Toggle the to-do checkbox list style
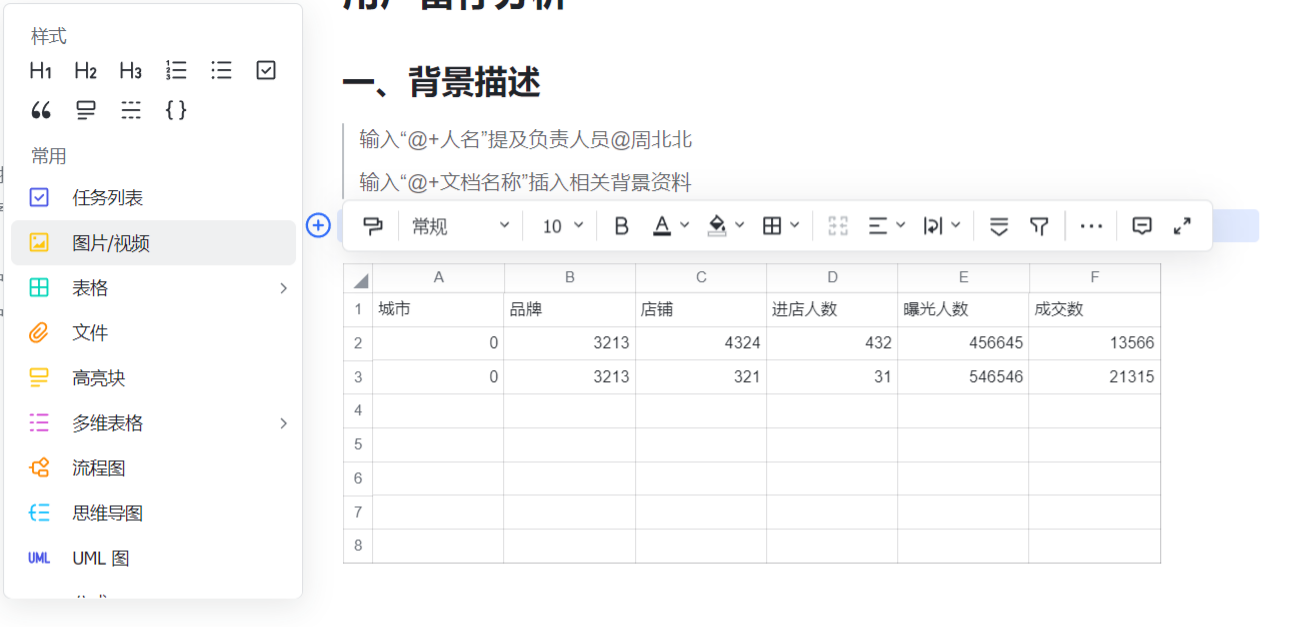Screen dimensions: 1289x627 tap(265, 70)
